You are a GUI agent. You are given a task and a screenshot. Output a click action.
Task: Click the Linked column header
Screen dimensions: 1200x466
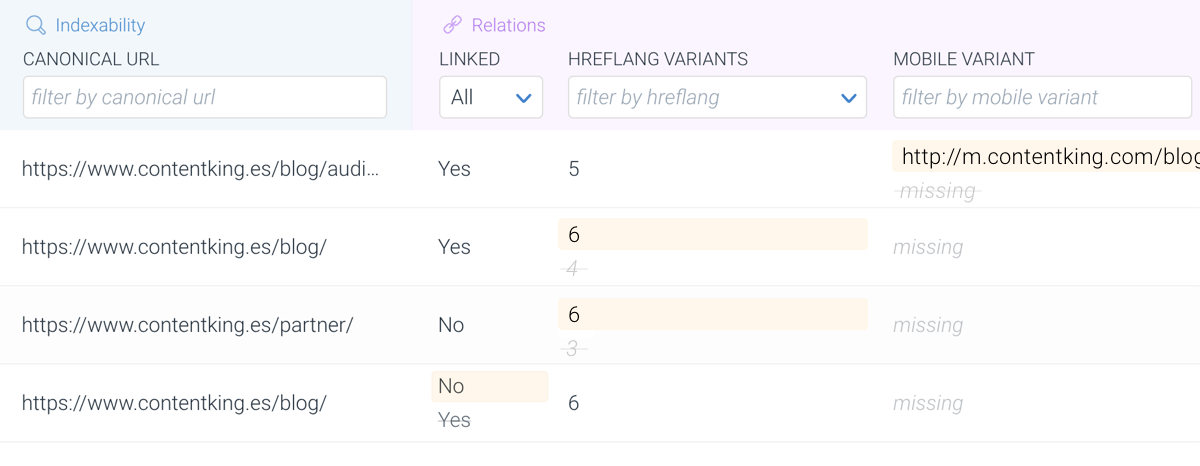coord(470,59)
